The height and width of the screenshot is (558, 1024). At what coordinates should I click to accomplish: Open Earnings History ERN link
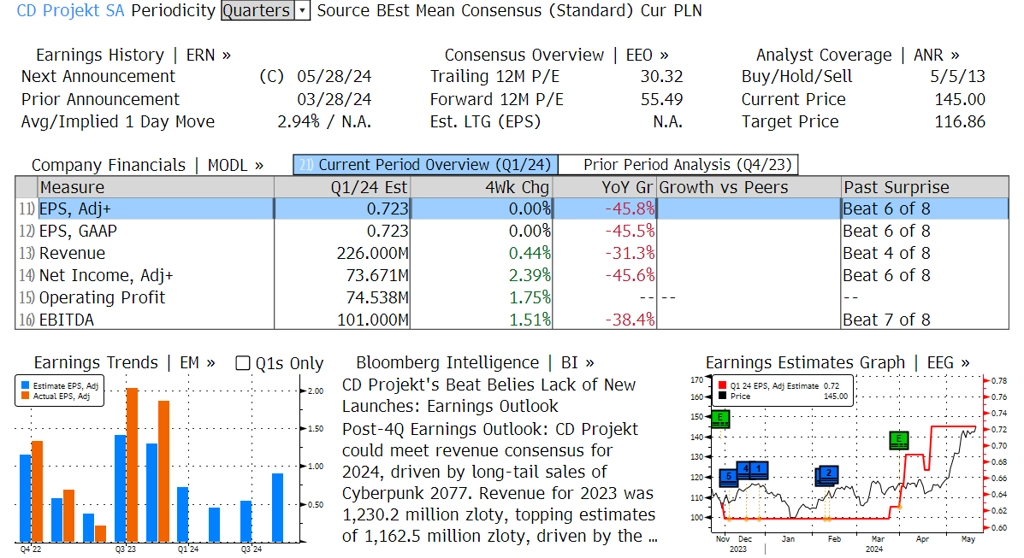pyautogui.click(x=133, y=55)
